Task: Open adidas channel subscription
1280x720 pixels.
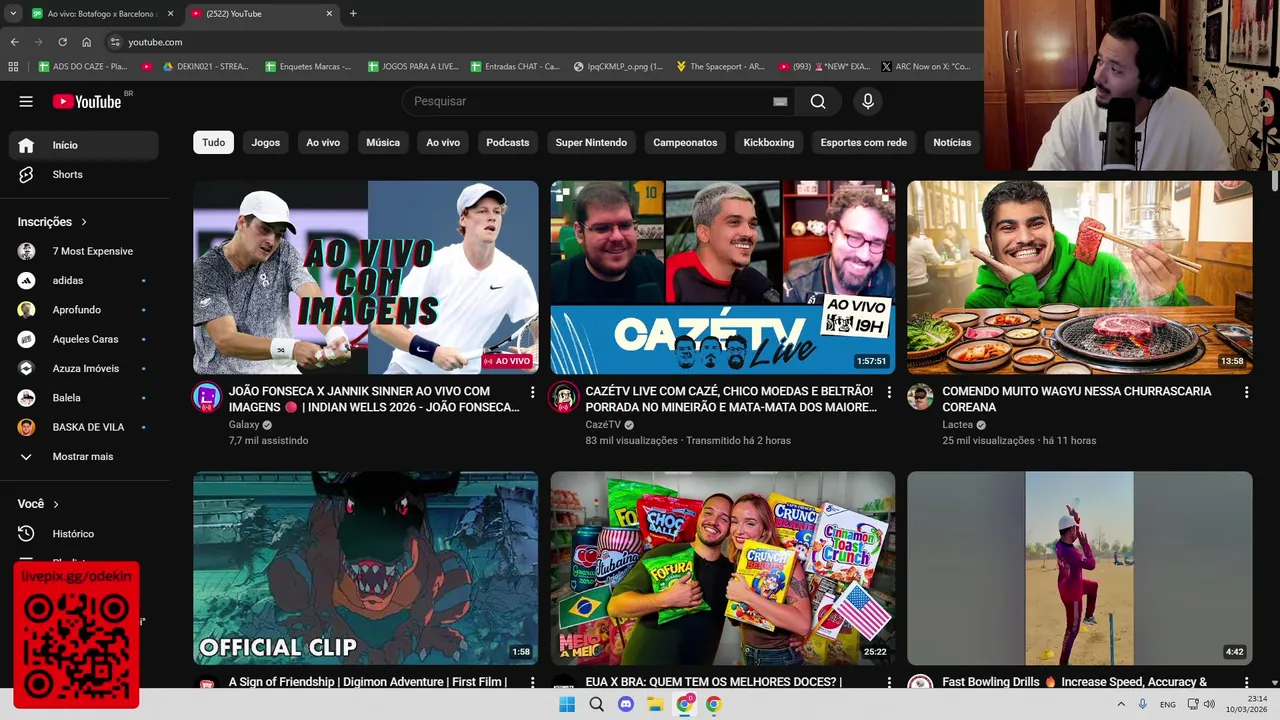Action: (x=84, y=280)
